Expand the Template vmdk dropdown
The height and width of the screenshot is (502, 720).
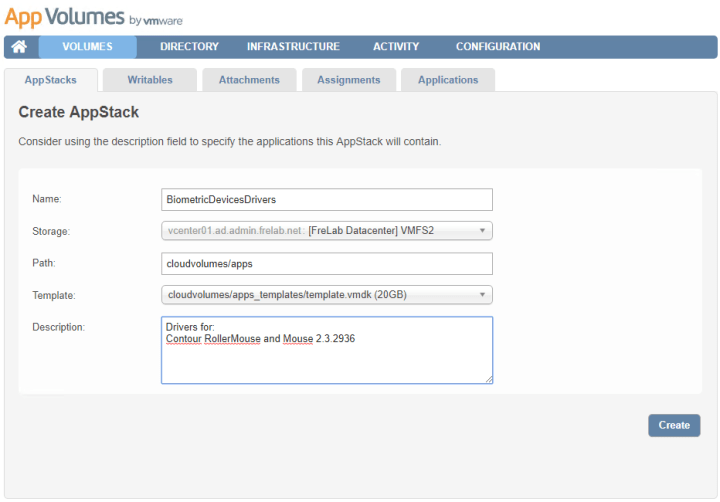327,295
